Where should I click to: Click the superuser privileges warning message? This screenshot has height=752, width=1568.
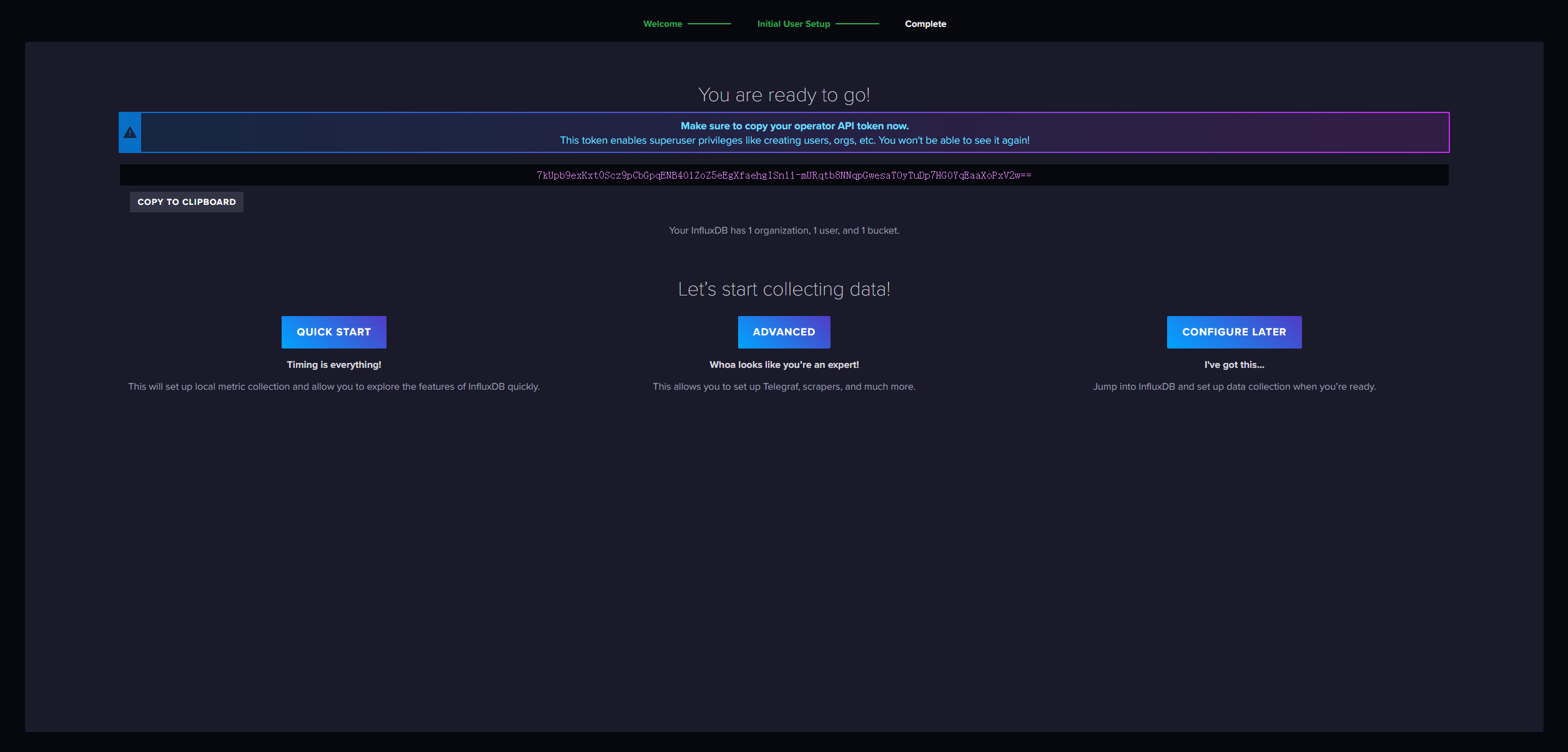point(794,141)
